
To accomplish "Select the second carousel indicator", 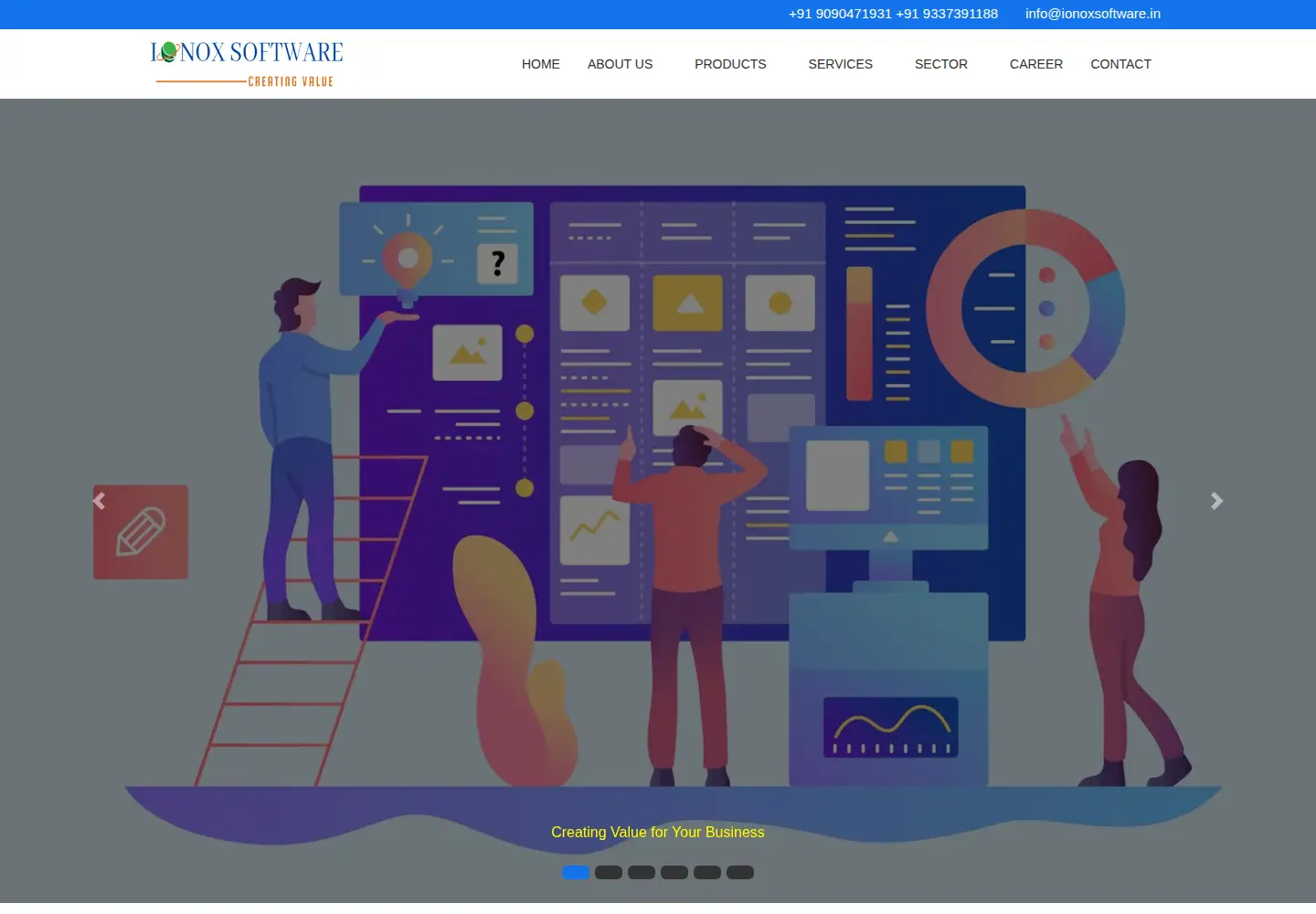I will pos(609,872).
